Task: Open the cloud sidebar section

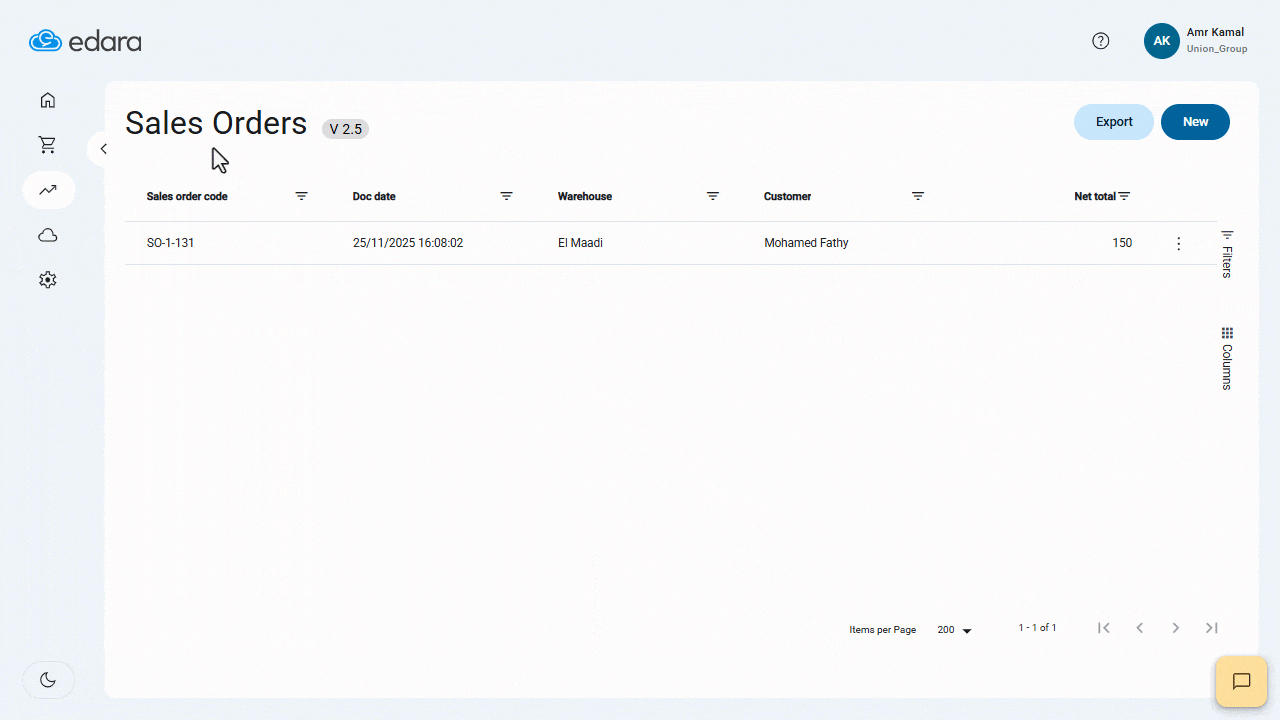Action: (x=48, y=235)
